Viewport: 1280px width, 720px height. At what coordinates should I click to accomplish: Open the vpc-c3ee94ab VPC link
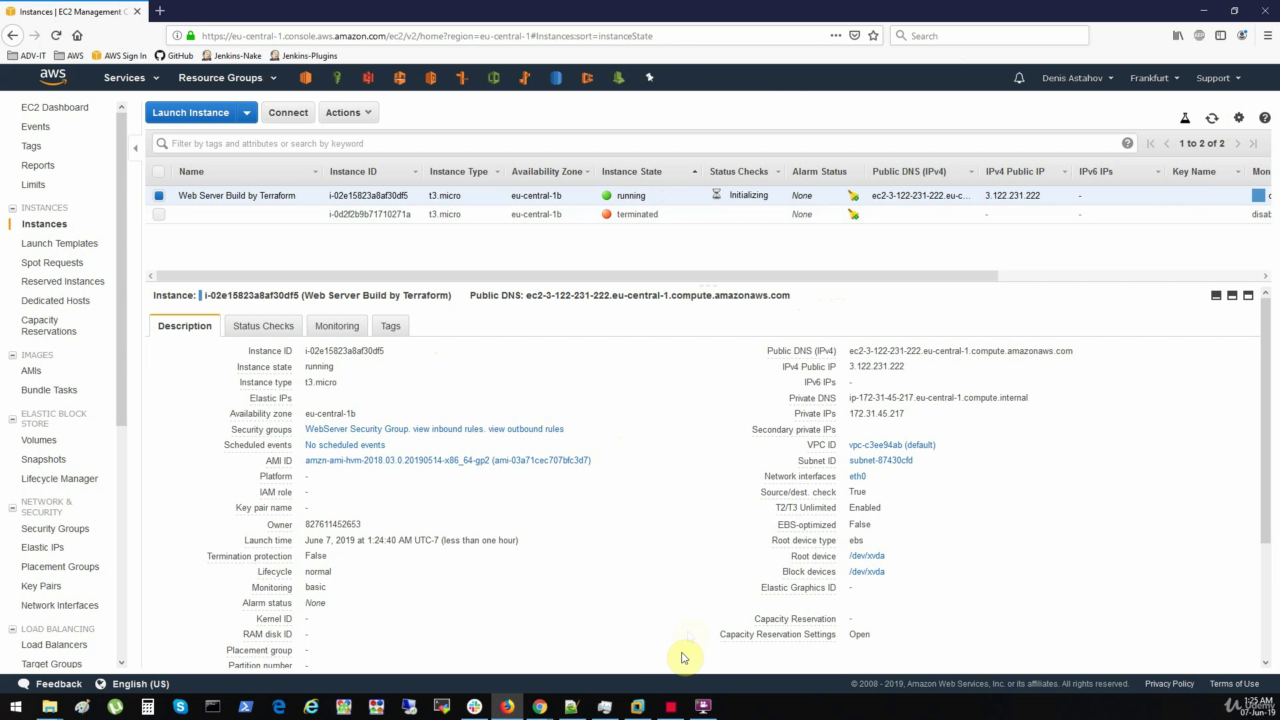click(x=892, y=445)
